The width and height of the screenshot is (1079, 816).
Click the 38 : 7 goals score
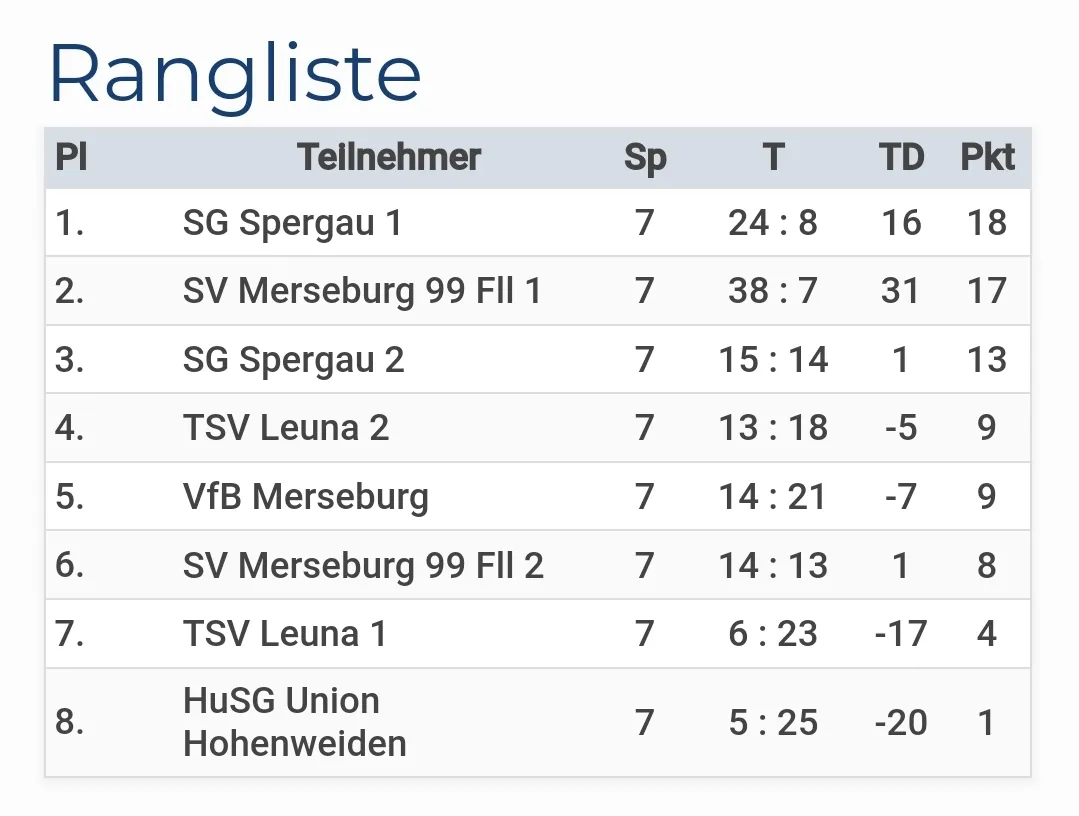[773, 291]
